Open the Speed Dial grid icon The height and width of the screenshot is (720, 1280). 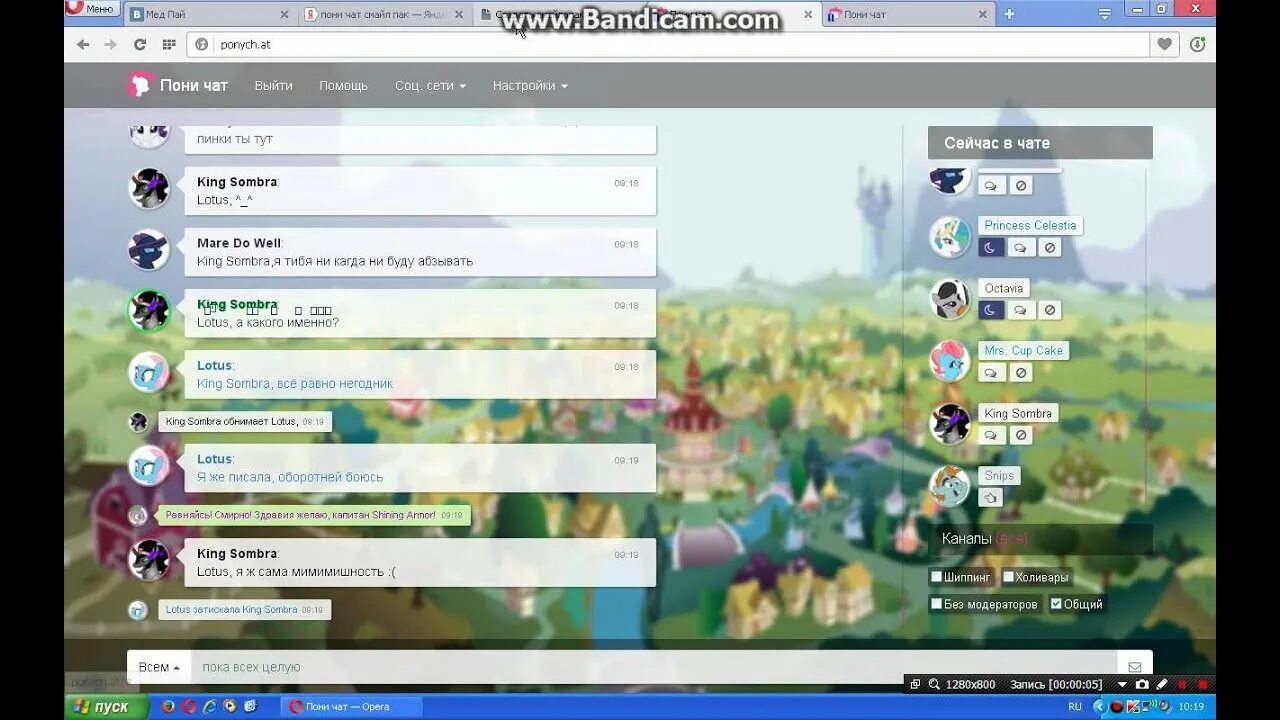tap(169, 44)
